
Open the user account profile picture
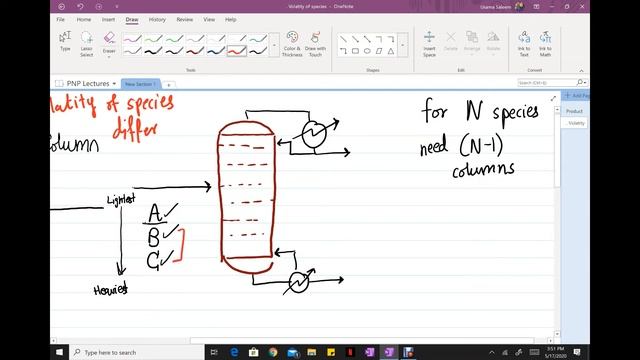pyautogui.click(x=519, y=7)
